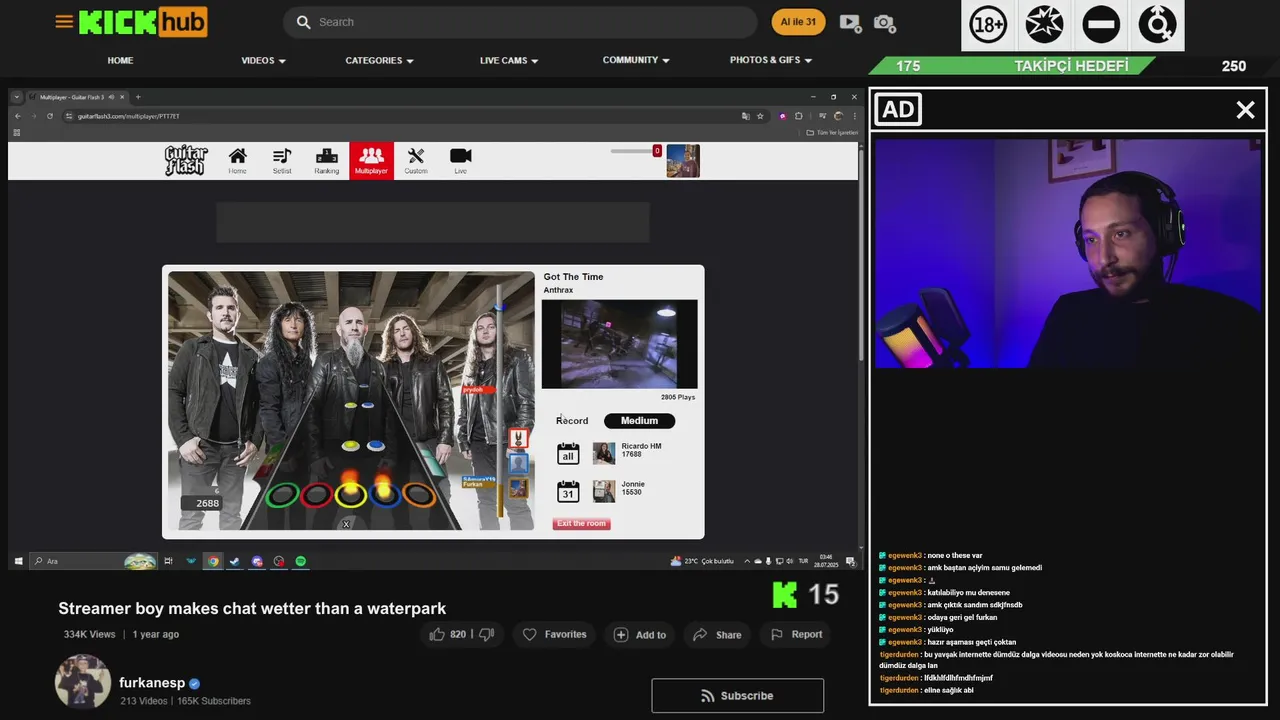Click the Got The Time video preview
1280x720 pixels.
coord(619,344)
